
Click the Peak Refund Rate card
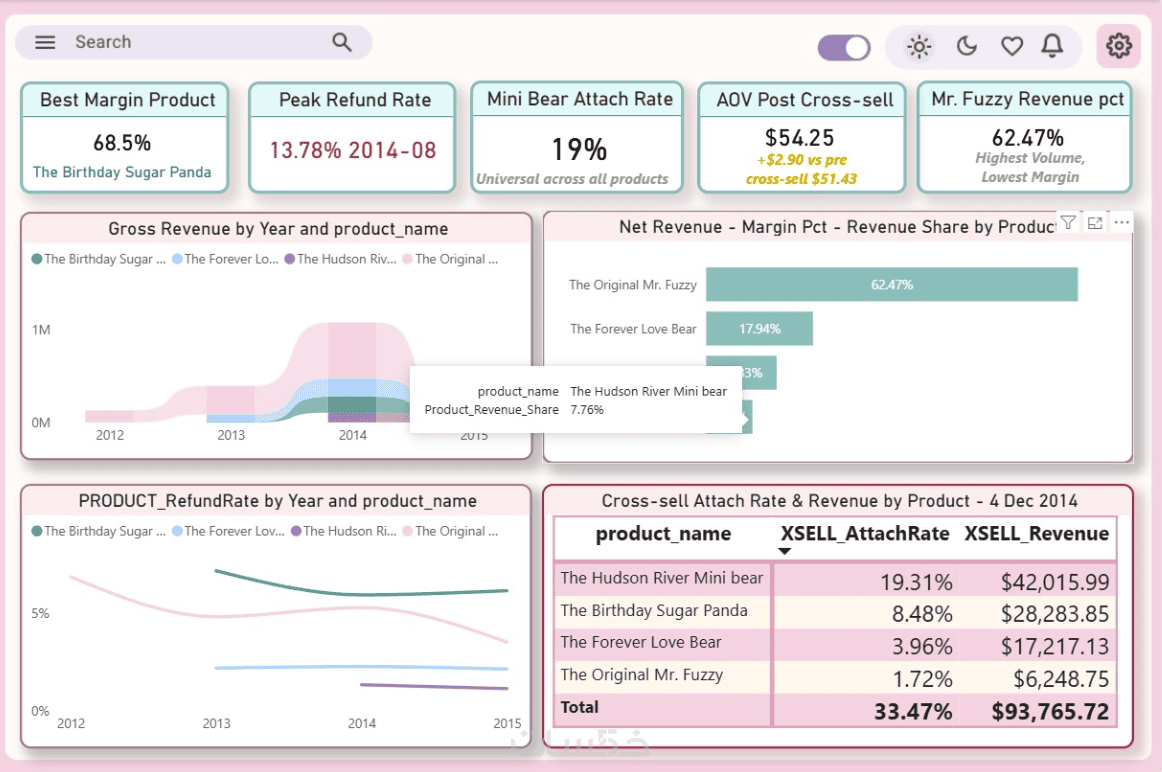point(352,138)
